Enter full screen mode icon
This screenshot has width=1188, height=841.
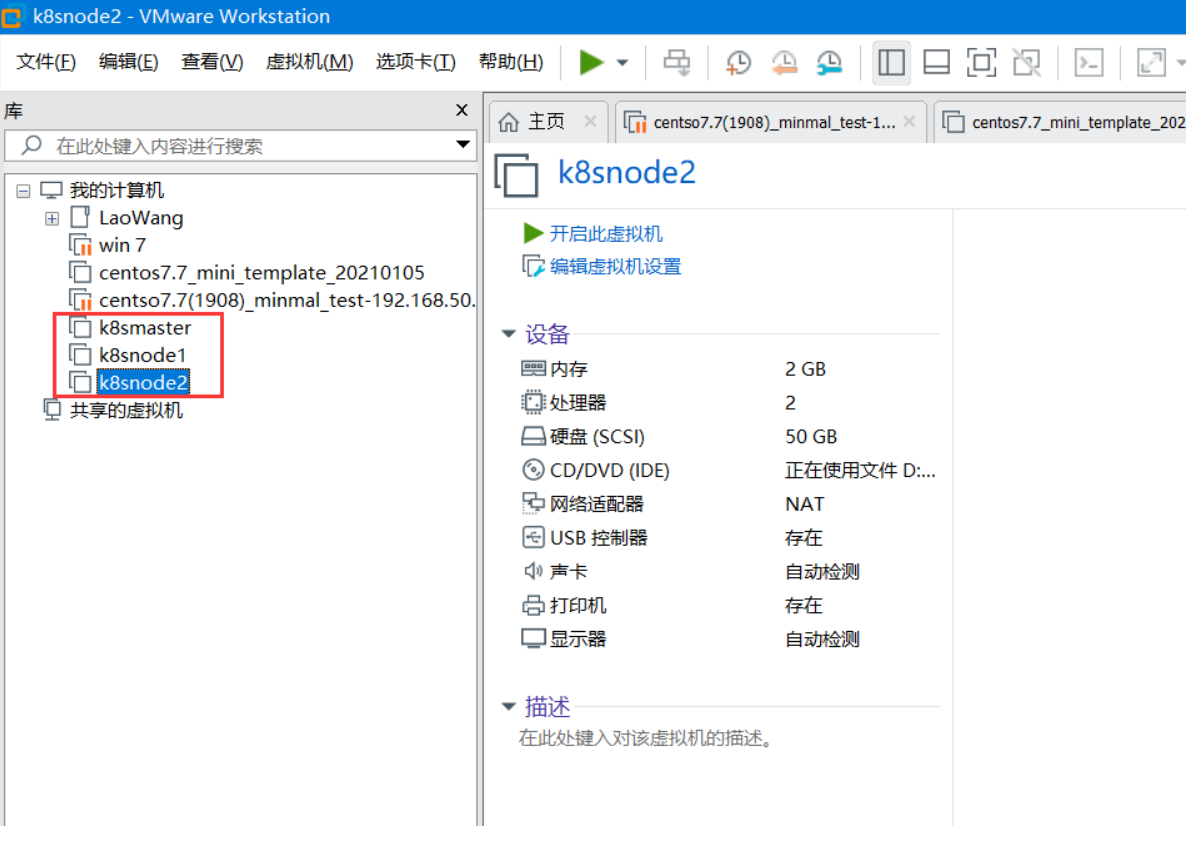[x=981, y=63]
